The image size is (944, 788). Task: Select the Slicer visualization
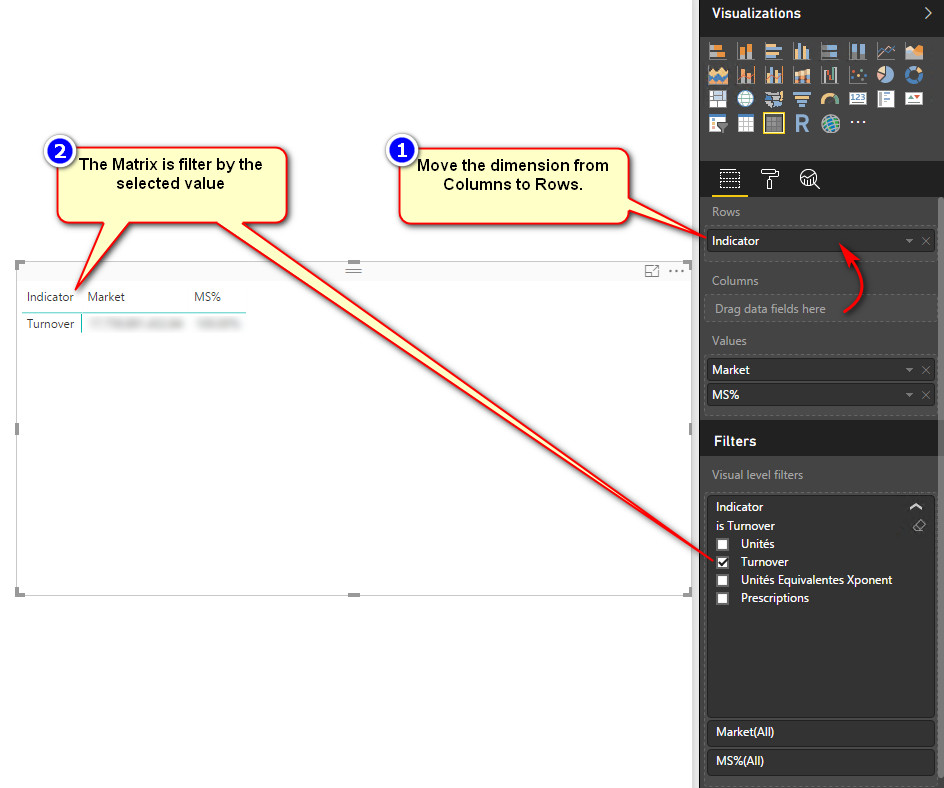click(x=717, y=123)
